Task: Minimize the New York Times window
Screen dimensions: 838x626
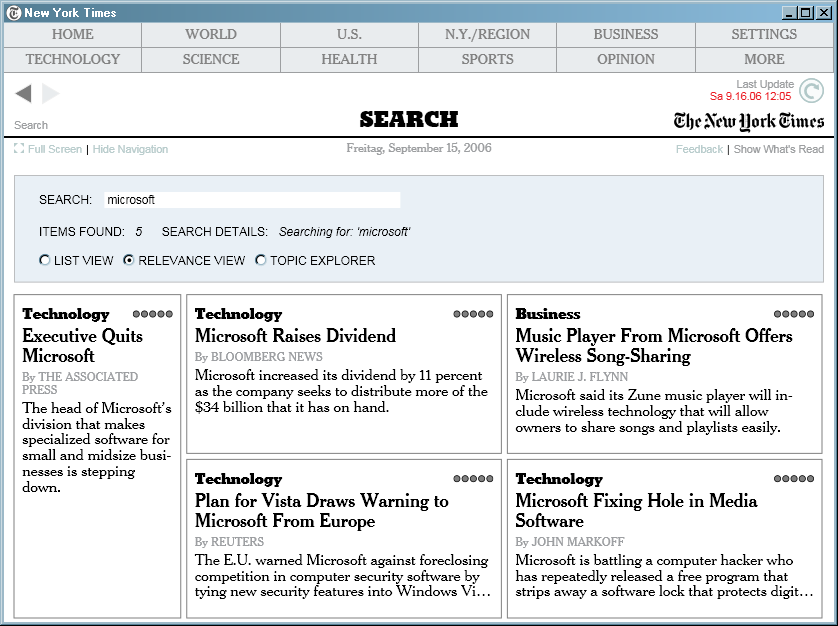Action: pos(789,13)
